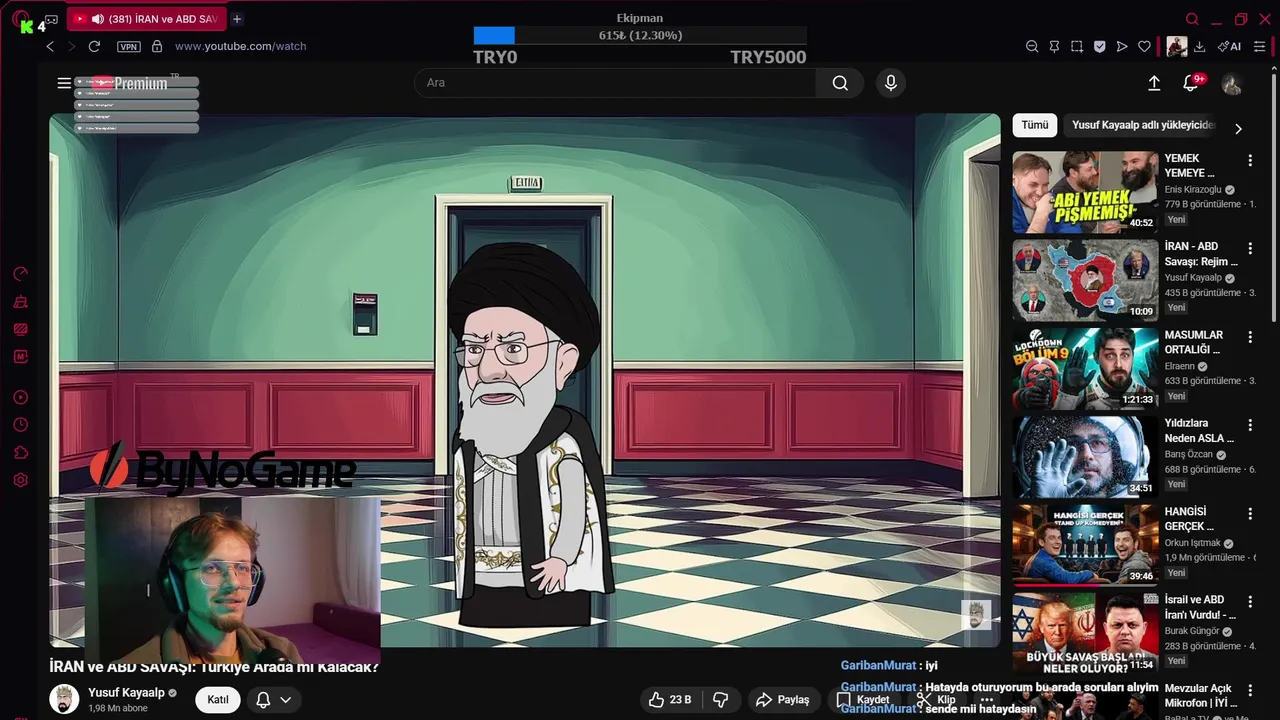
Task: Click the browser toolbar profile picture extension
Action: point(1176,46)
